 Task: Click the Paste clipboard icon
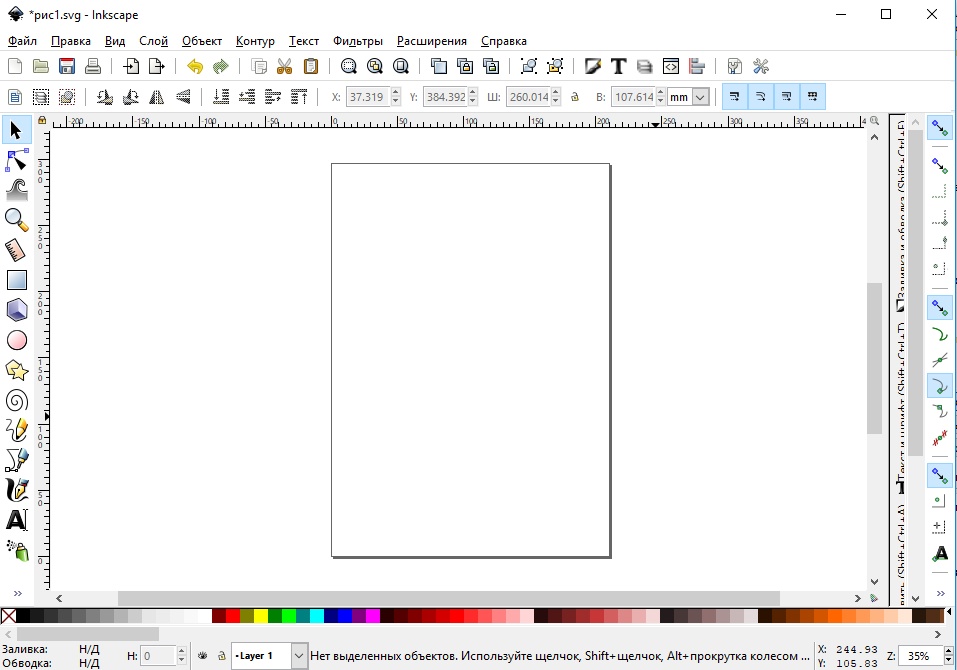pos(311,66)
